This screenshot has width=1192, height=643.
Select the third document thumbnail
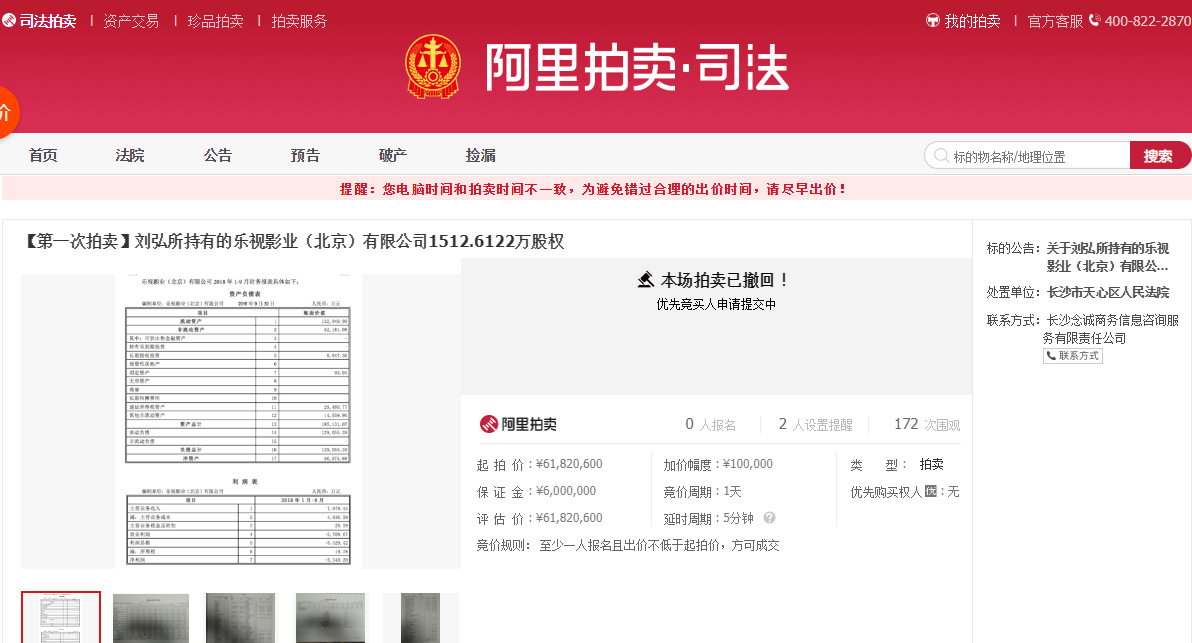(x=240, y=618)
